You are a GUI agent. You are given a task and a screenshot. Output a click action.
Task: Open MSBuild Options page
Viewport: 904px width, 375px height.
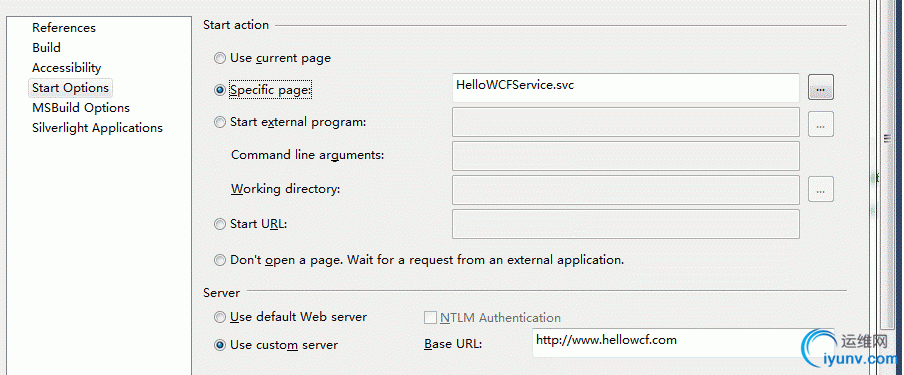coord(81,108)
